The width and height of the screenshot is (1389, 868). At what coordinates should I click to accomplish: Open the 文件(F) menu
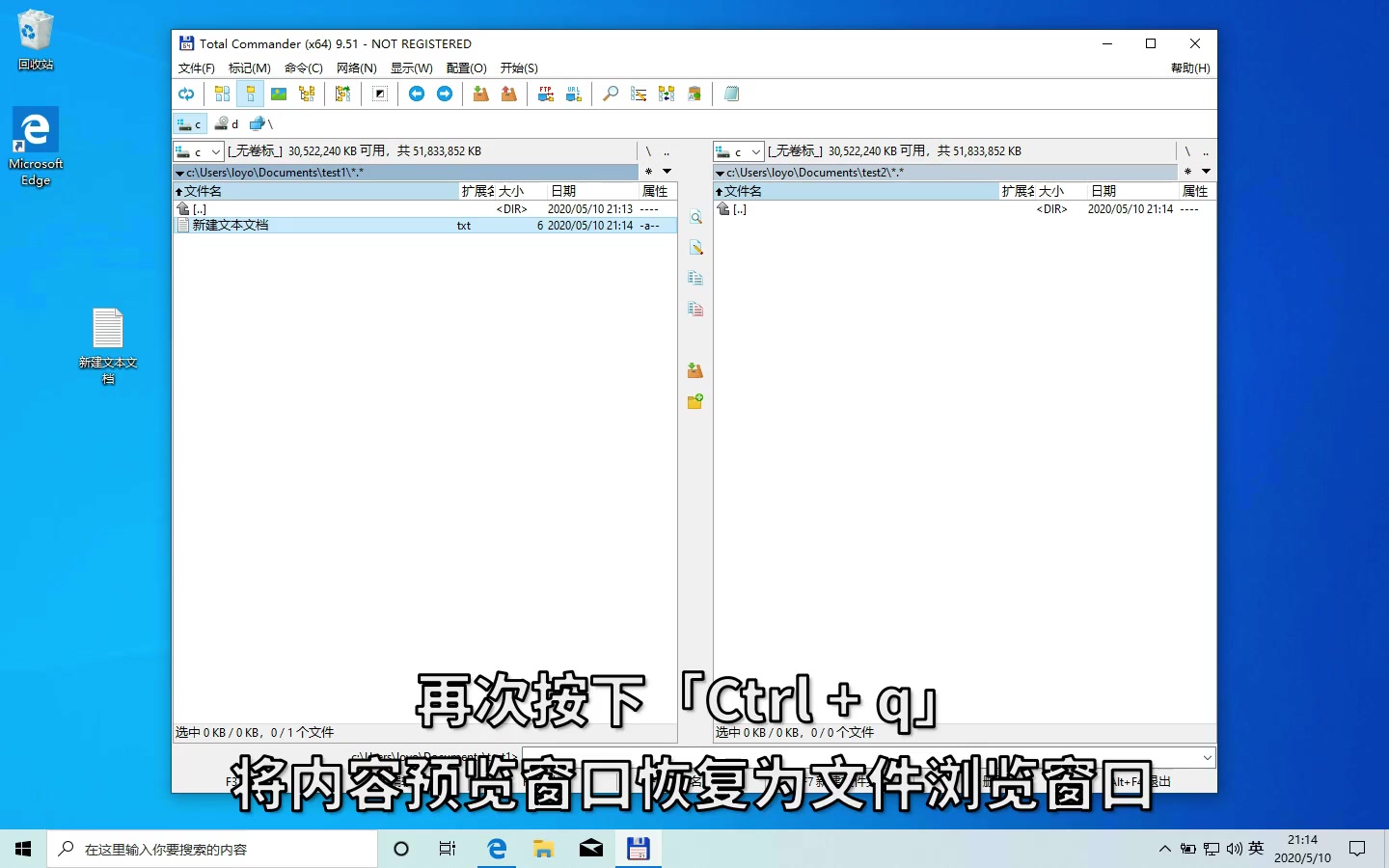[196, 68]
